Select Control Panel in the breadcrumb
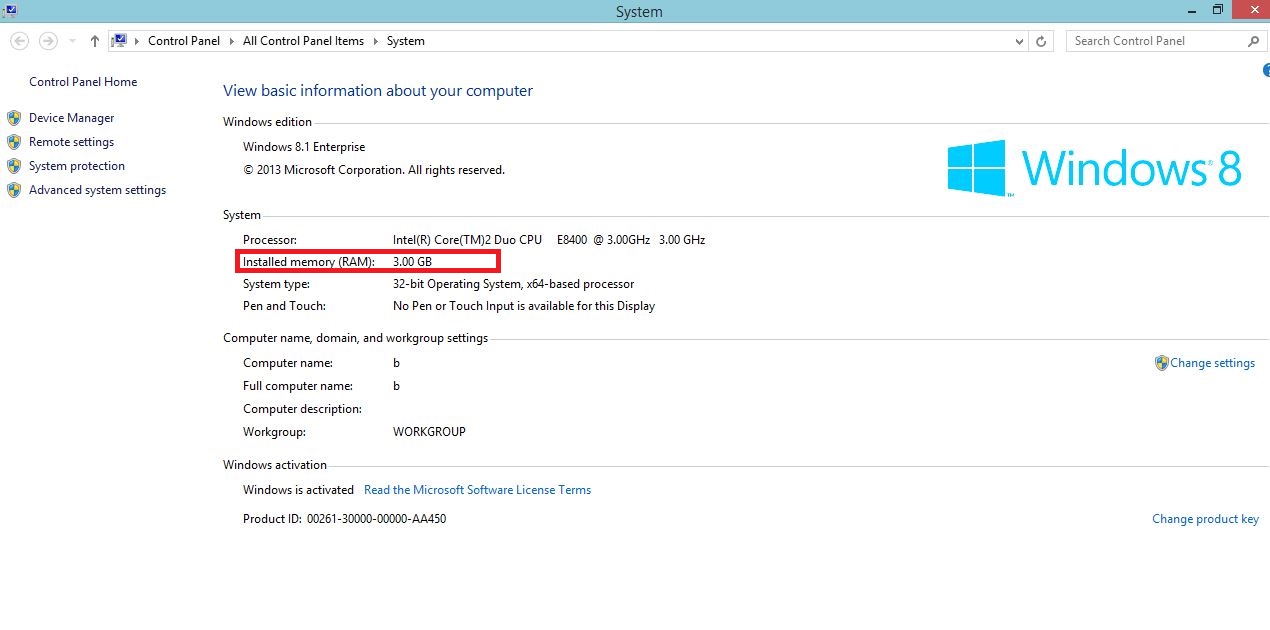The image size is (1270, 630). [x=185, y=41]
